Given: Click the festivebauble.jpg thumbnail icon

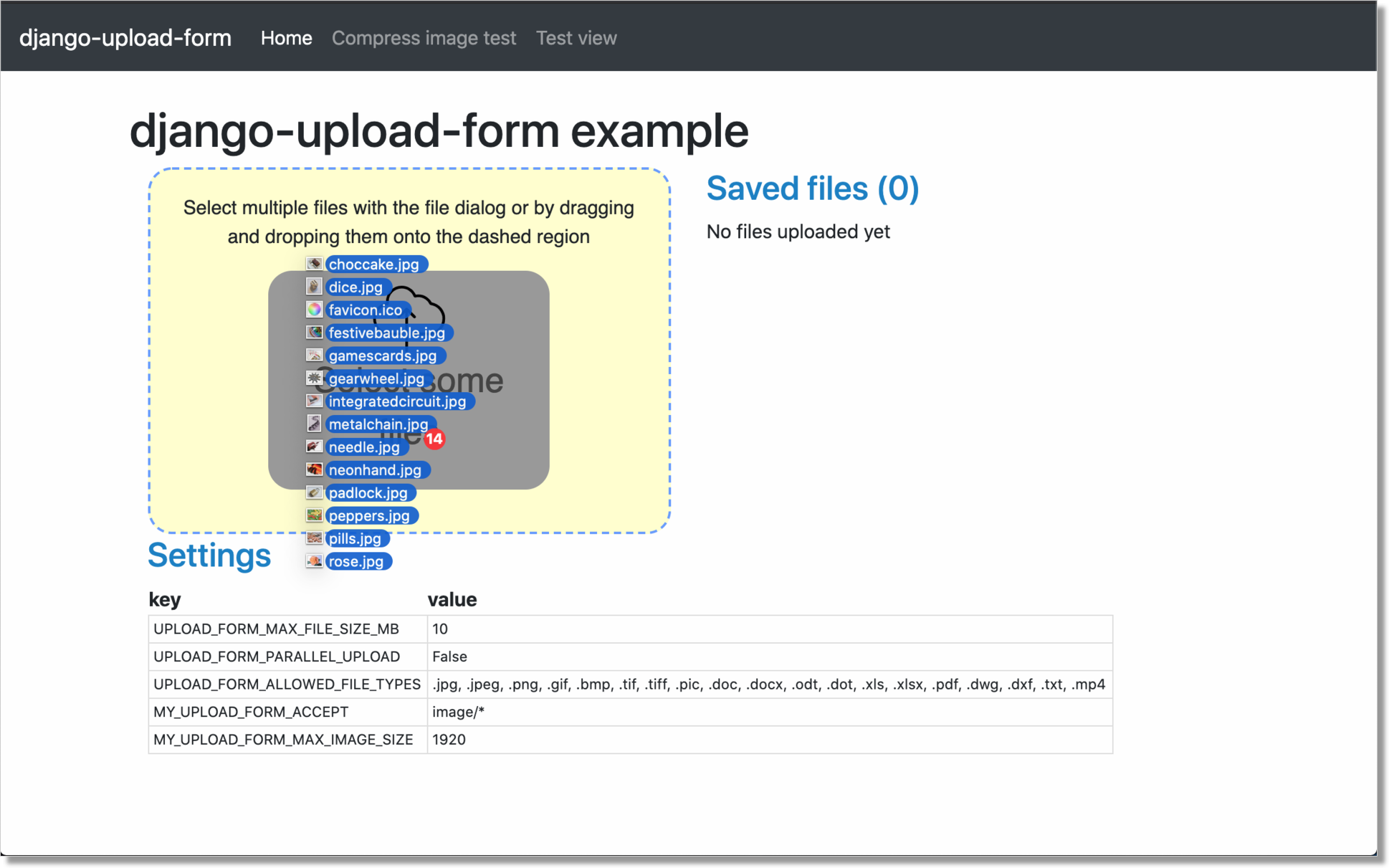Looking at the screenshot, I should point(314,333).
